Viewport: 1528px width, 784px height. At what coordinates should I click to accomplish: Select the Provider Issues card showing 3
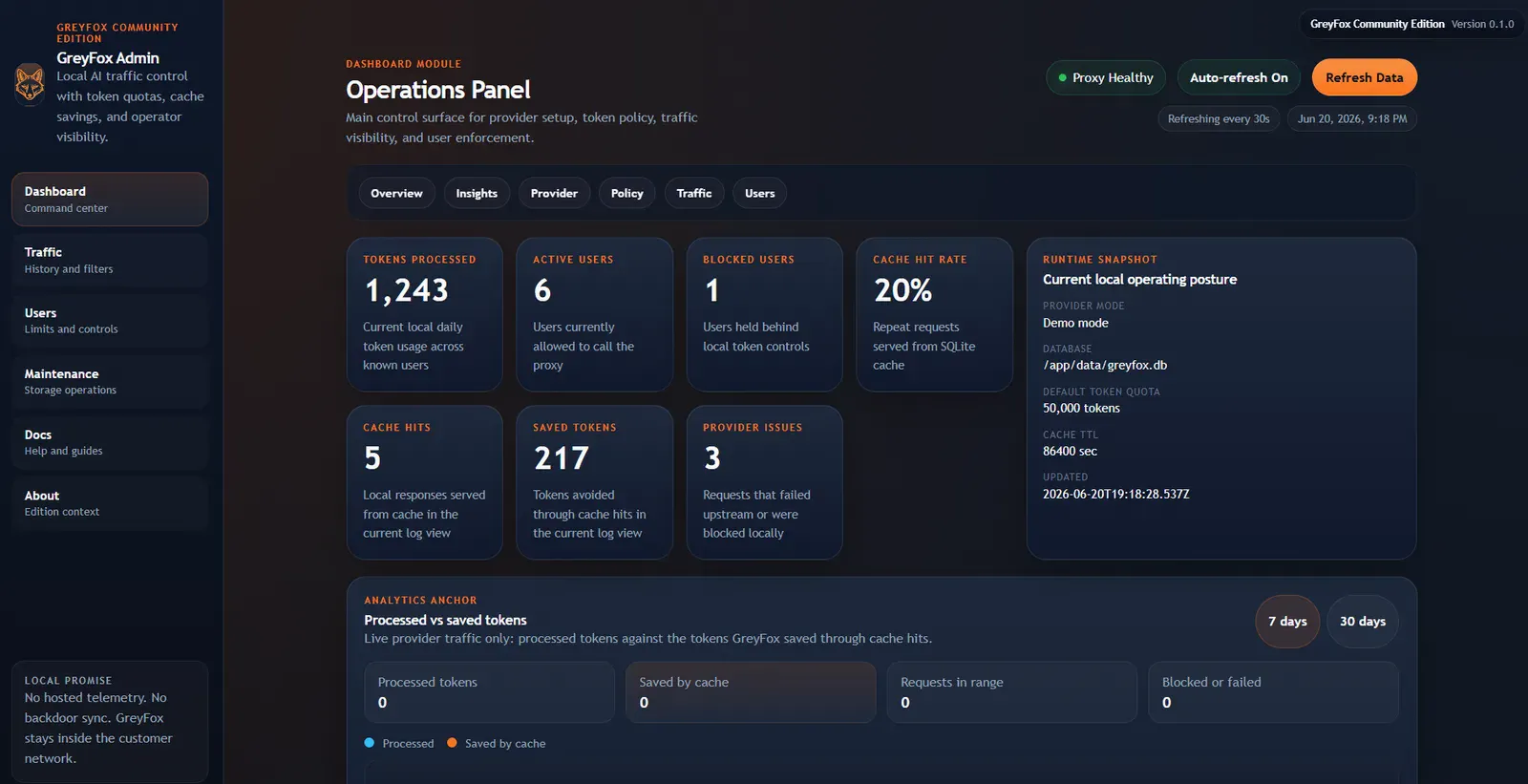pos(764,482)
